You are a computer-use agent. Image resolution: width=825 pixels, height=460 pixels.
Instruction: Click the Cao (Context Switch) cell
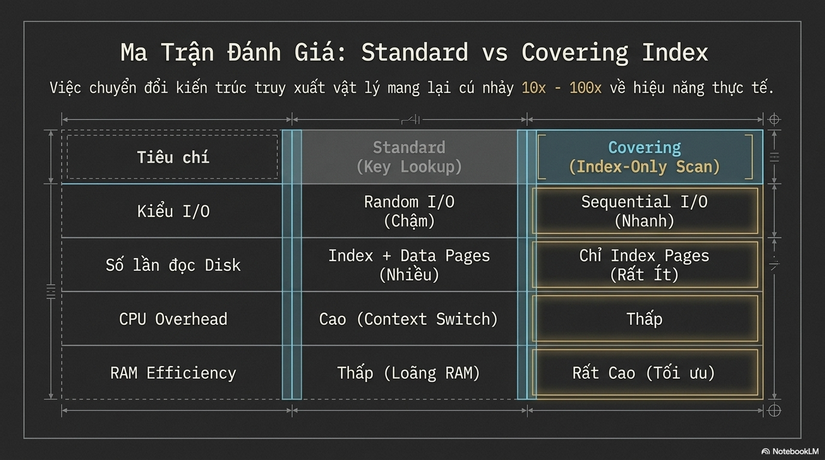[409, 319]
